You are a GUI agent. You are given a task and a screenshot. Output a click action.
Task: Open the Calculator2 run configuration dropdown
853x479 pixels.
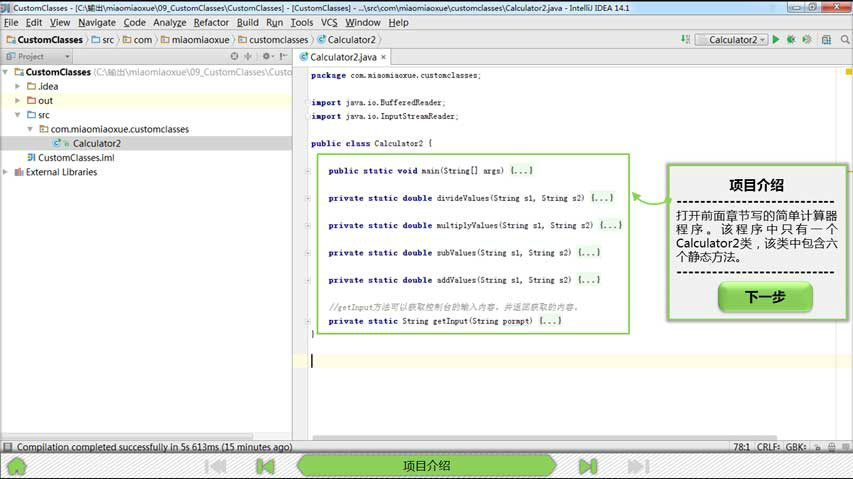pyautogui.click(x=731, y=40)
